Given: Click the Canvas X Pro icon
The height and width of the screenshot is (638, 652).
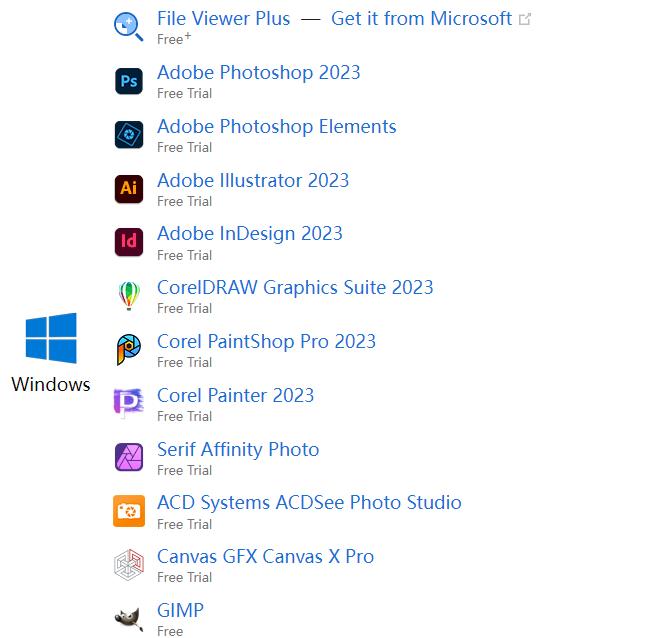Looking at the screenshot, I should point(129,565).
